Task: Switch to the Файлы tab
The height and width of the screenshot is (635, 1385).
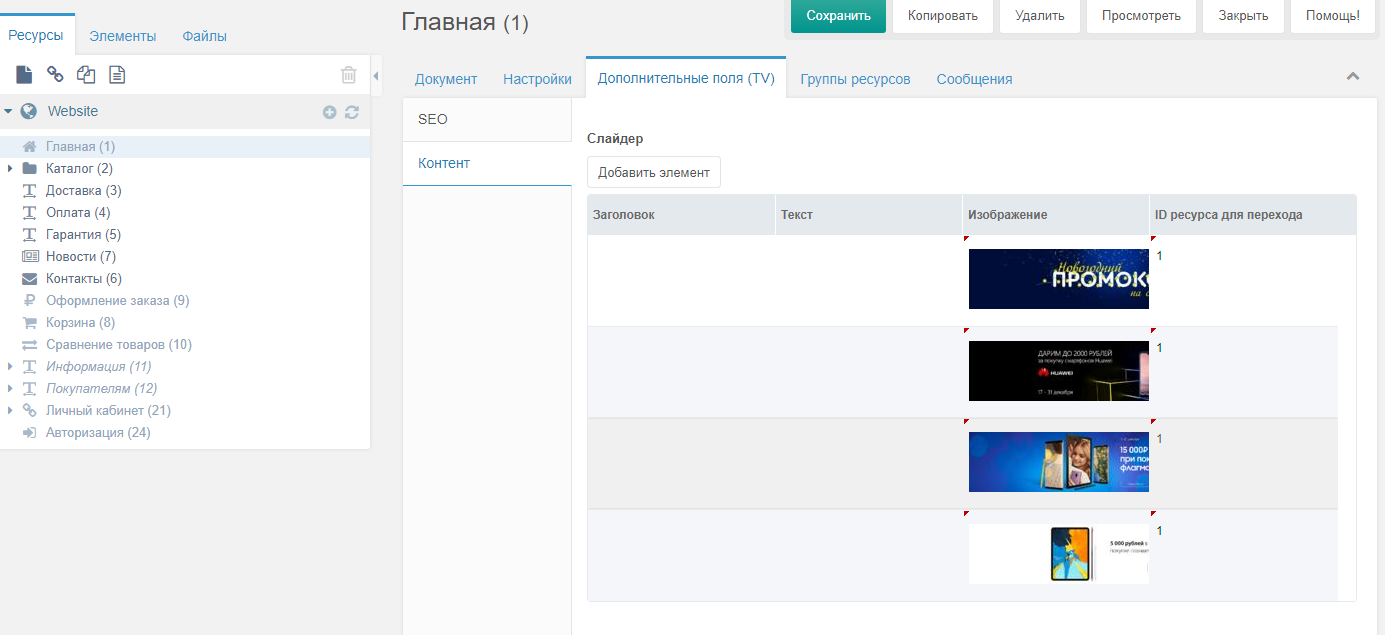Action: 205,36
